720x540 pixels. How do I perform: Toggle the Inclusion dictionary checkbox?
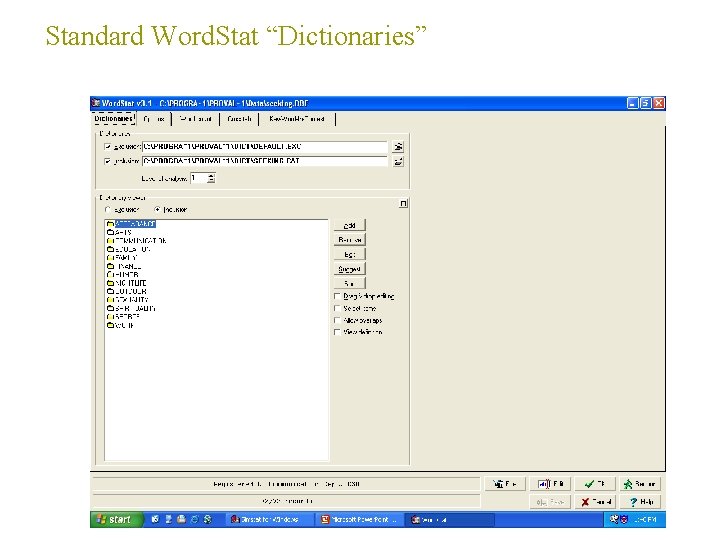(x=107, y=161)
